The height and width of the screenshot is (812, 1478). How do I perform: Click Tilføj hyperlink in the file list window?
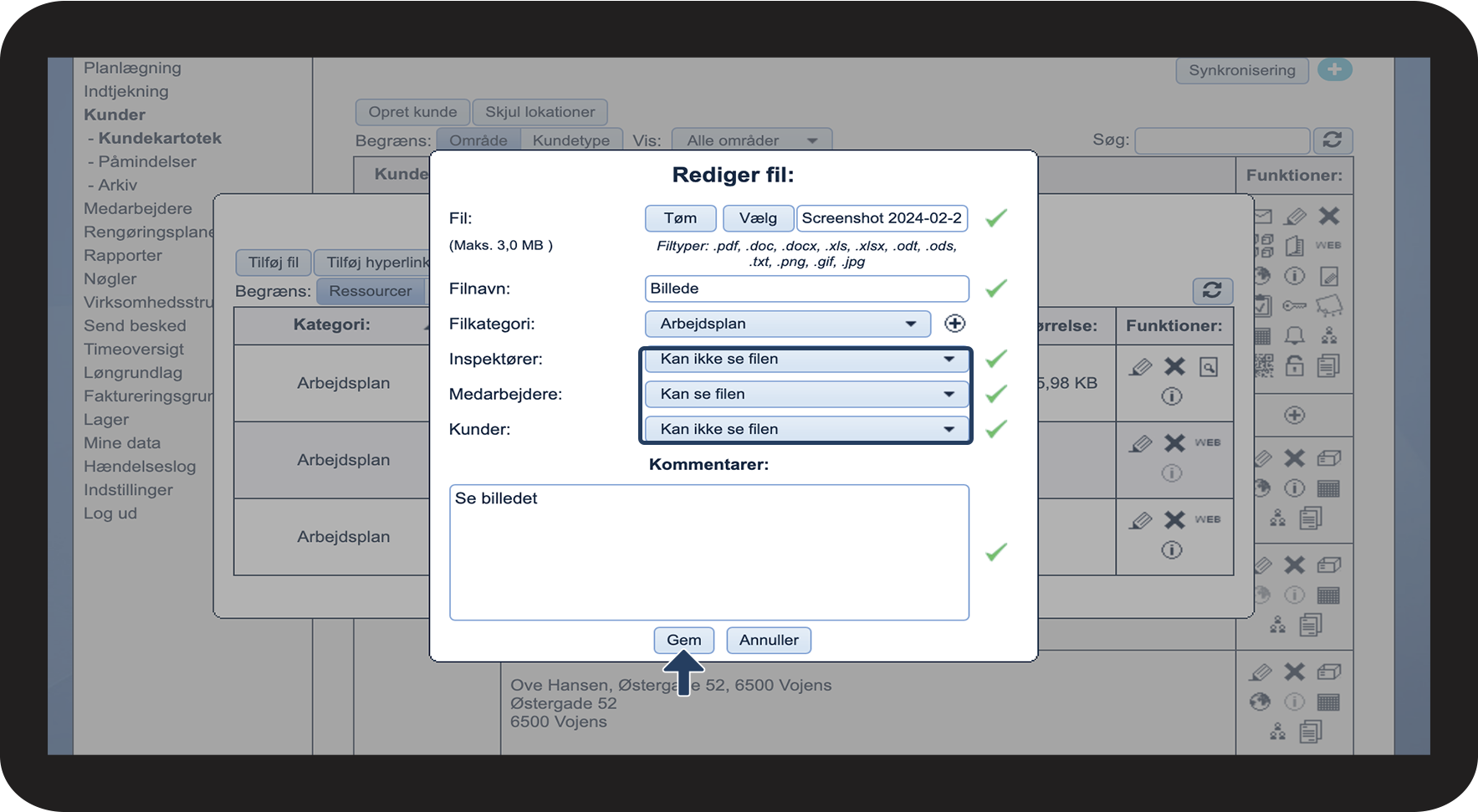[x=373, y=263]
